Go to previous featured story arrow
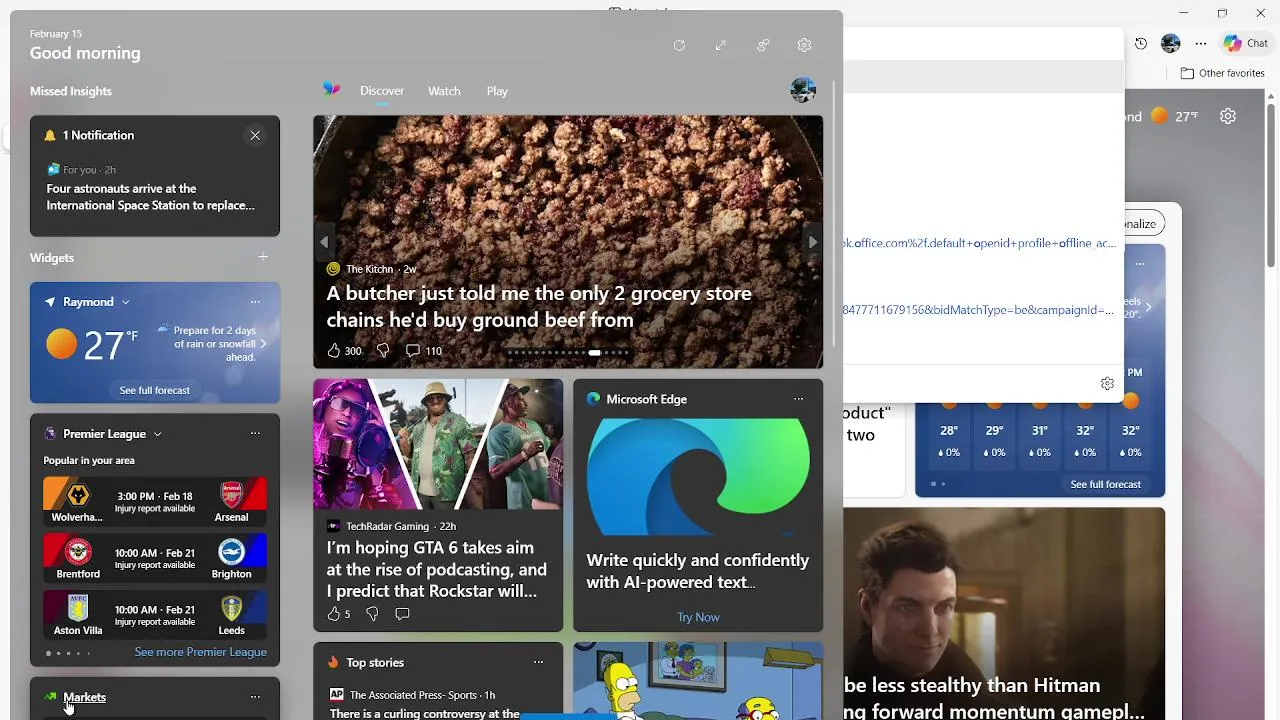 coord(324,242)
